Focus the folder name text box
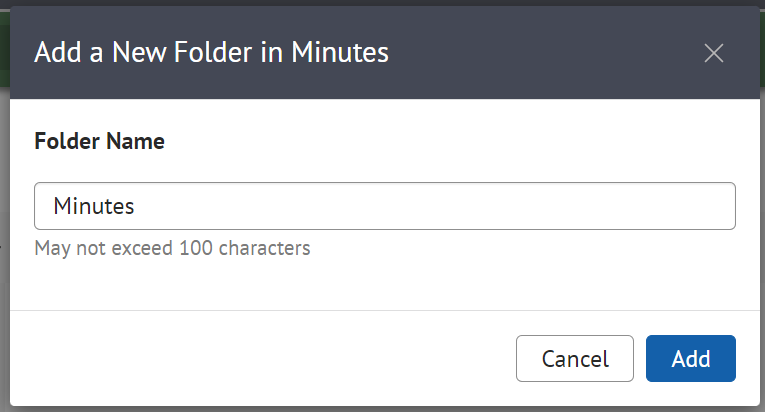The width and height of the screenshot is (765, 412). (385, 206)
